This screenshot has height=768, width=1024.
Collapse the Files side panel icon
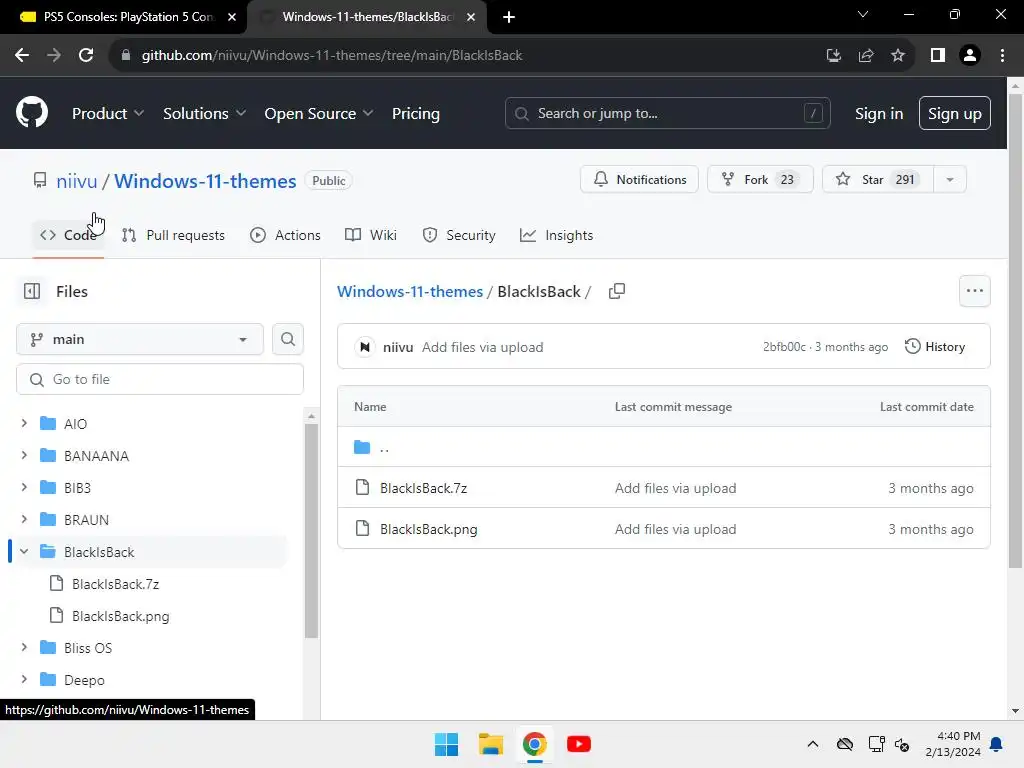coord(32,291)
